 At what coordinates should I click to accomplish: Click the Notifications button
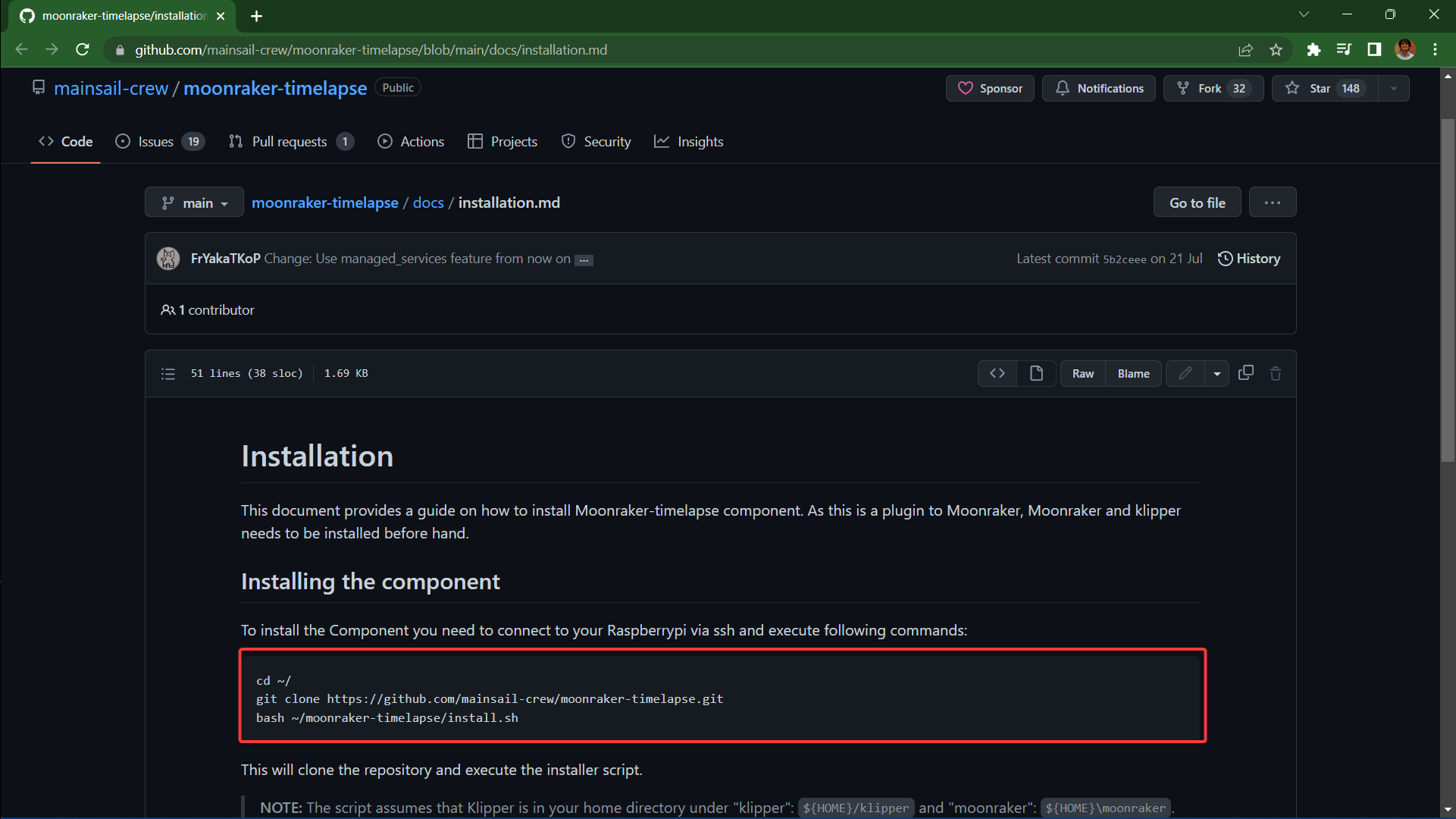pos(1099,88)
